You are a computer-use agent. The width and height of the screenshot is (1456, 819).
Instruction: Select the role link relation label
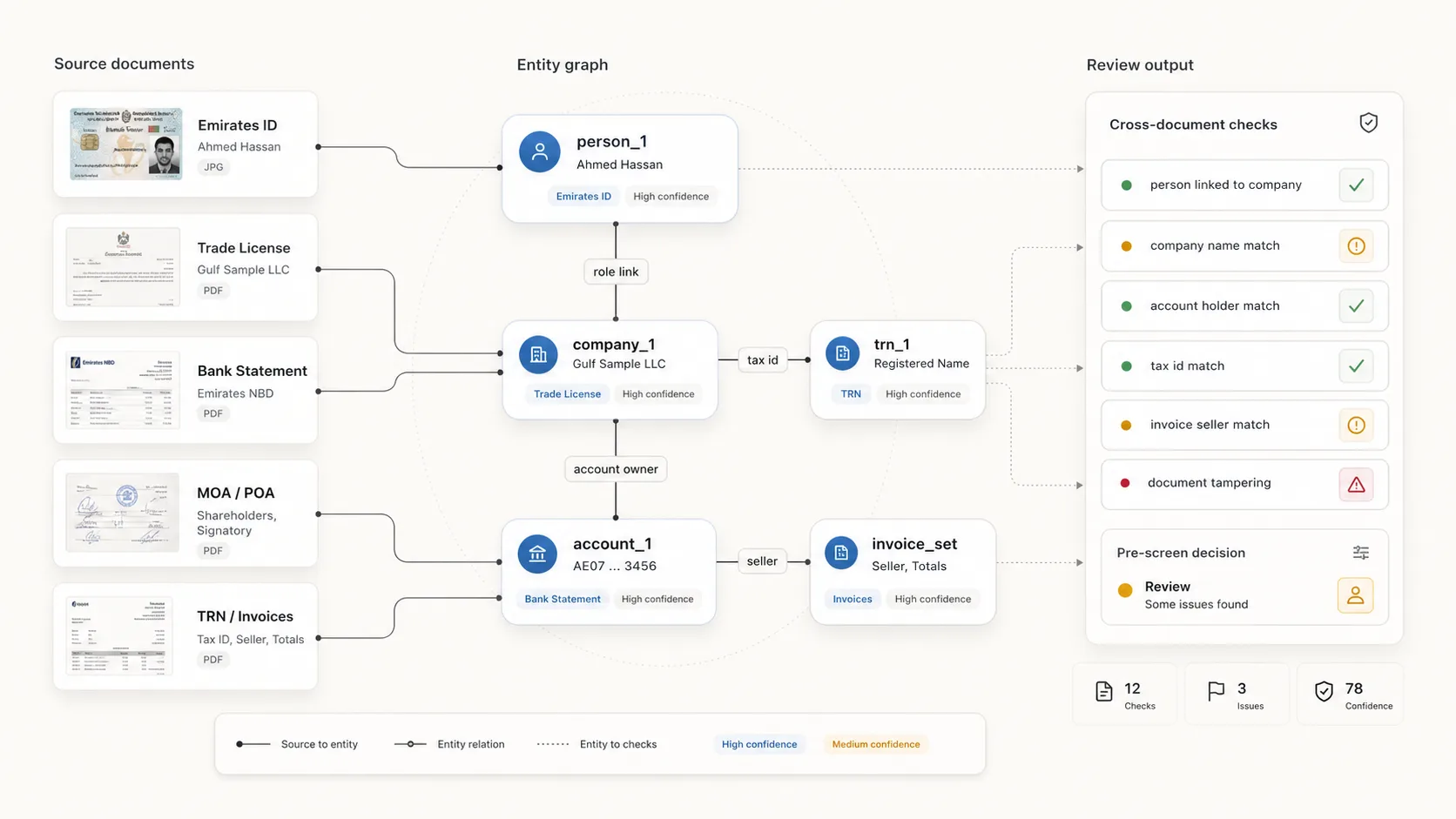616,272
